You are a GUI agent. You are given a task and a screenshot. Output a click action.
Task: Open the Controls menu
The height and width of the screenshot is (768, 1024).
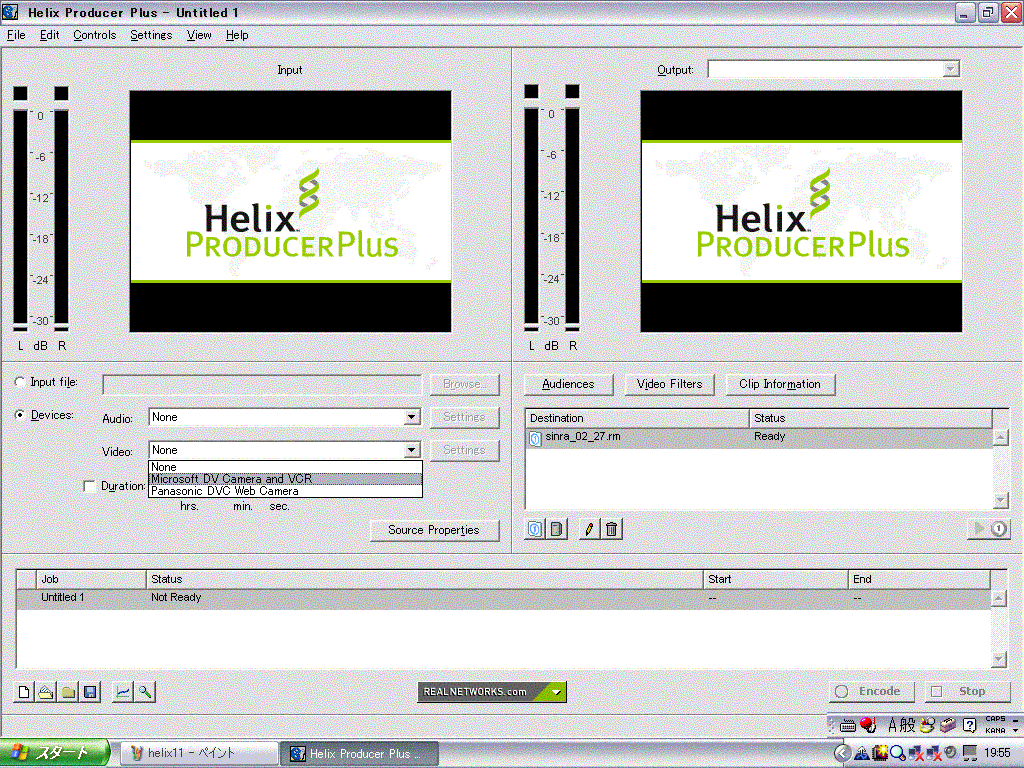(95, 35)
